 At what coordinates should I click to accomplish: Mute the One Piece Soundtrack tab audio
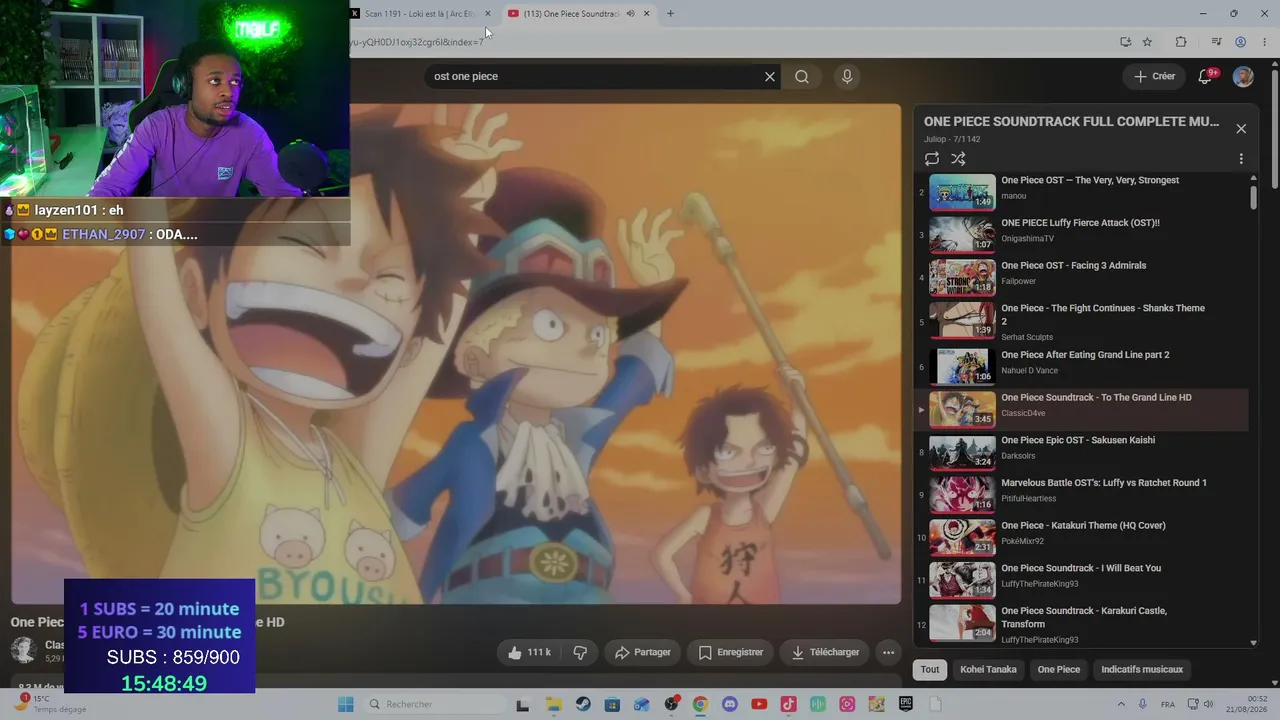point(630,13)
